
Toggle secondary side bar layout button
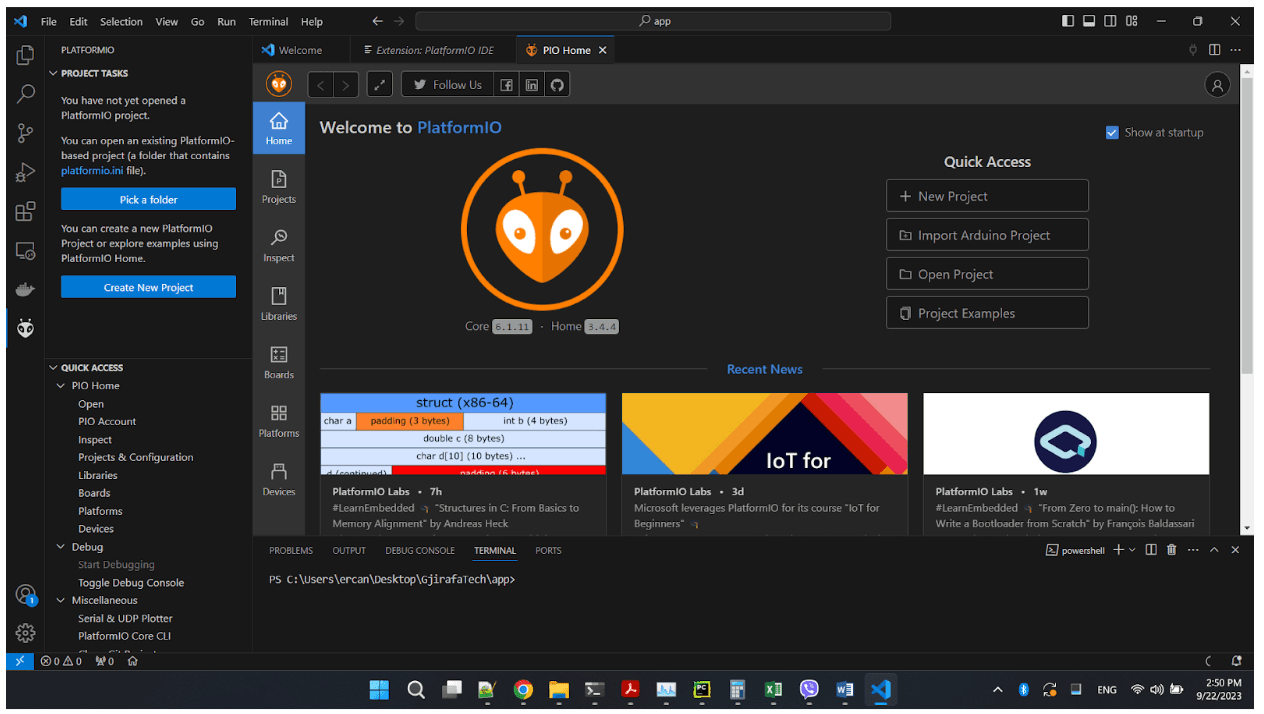coord(1110,21)
